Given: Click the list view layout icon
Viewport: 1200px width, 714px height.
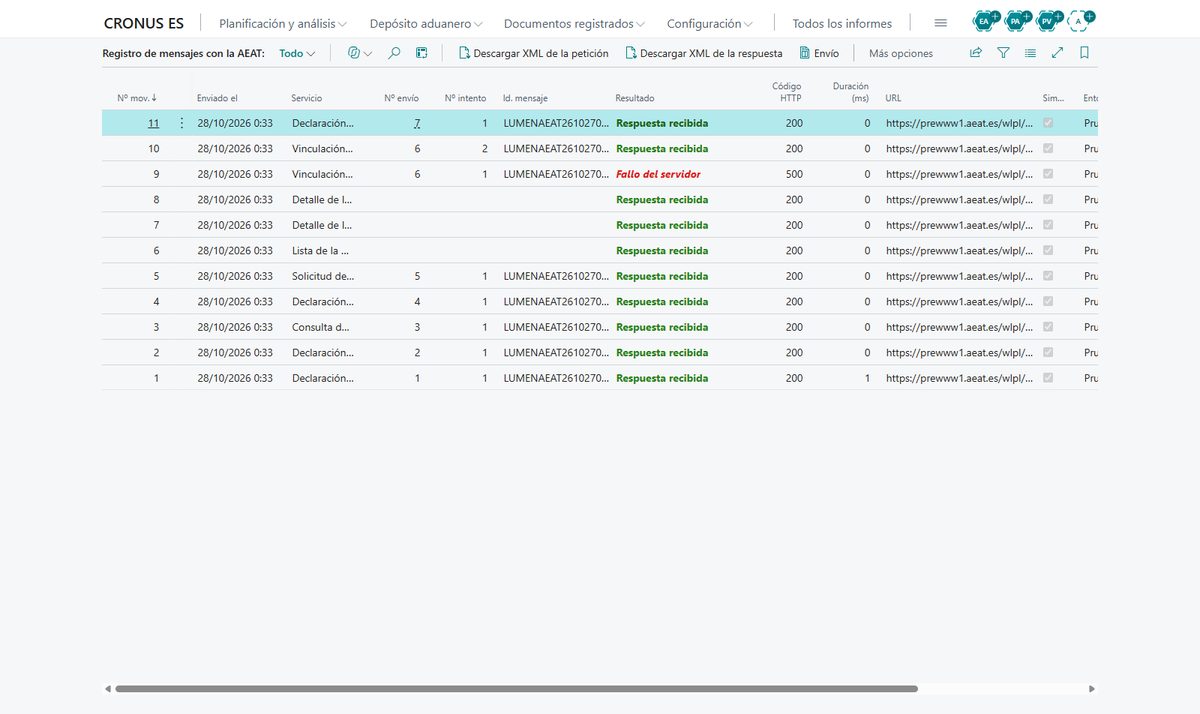Looking at the screenshot, I should click(x=1030, y=53).
